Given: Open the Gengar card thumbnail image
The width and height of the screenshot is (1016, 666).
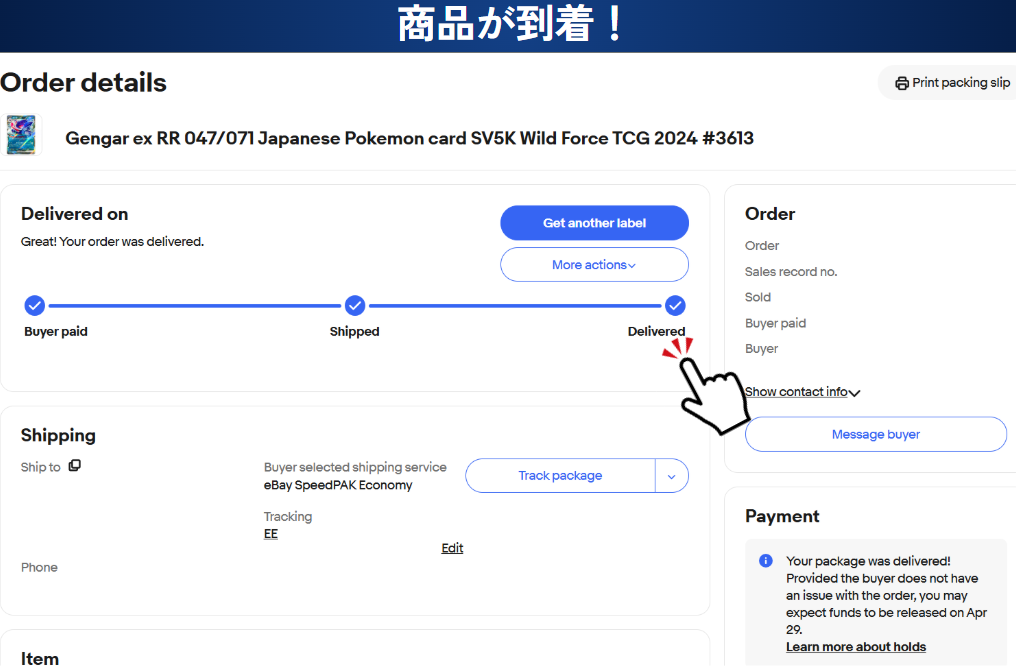Looking at the screenshot, I should [21, 135].
